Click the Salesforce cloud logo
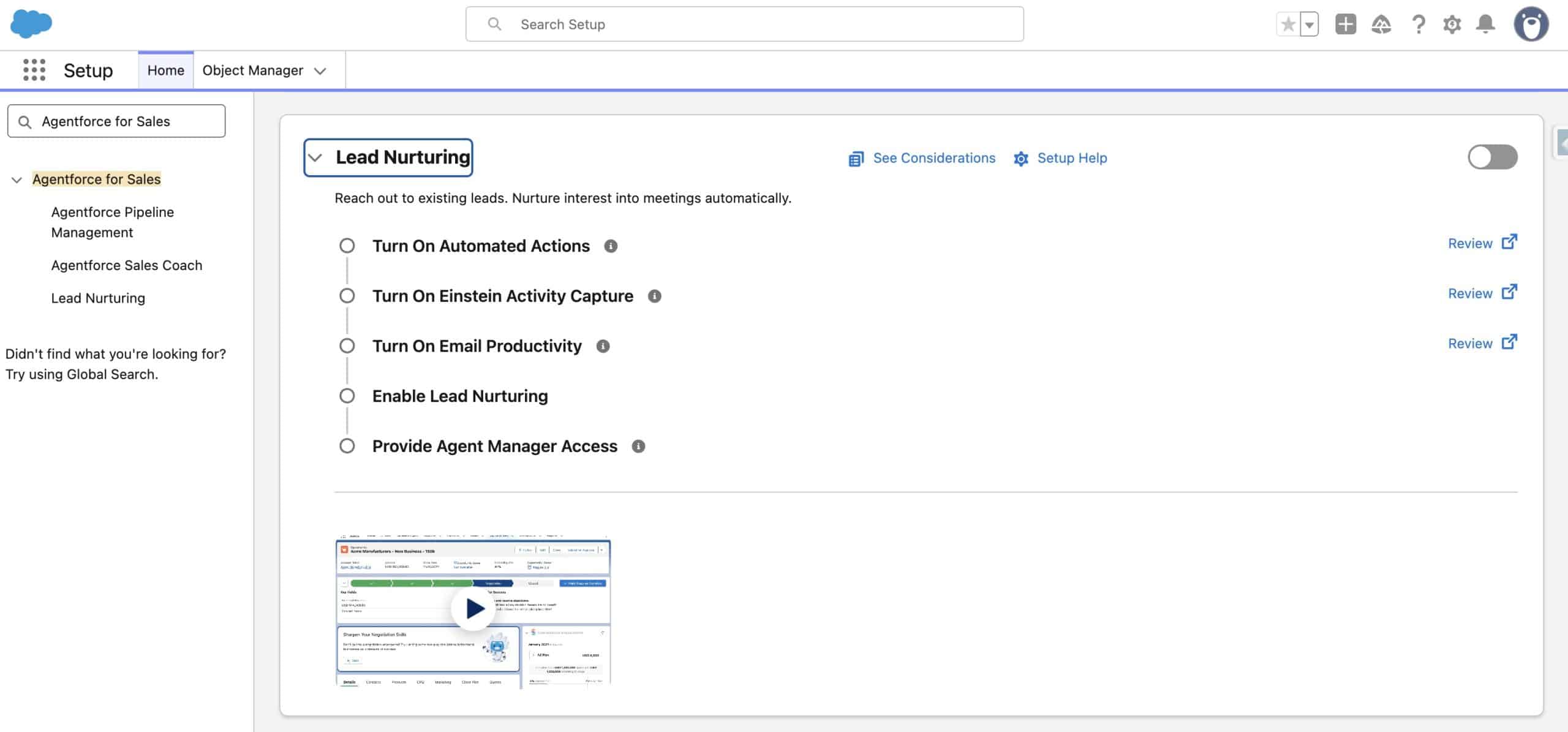Screen dimensions: 1568x732 [31, 24]
